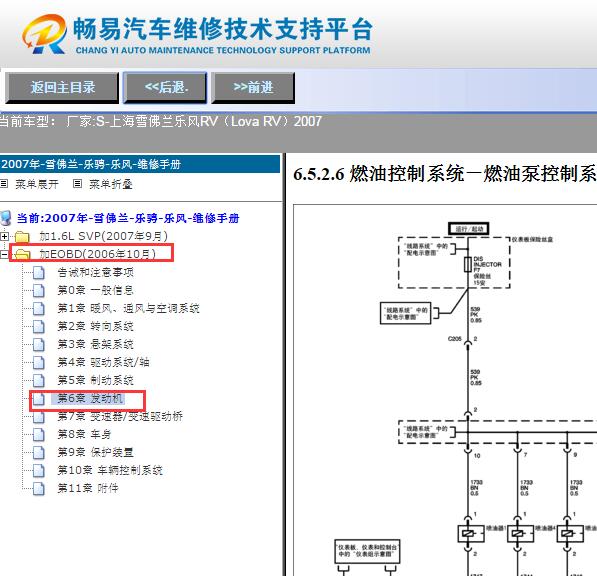
Task: Select 加1.6L SVP(2007年9月) folder
Action: 103,236
